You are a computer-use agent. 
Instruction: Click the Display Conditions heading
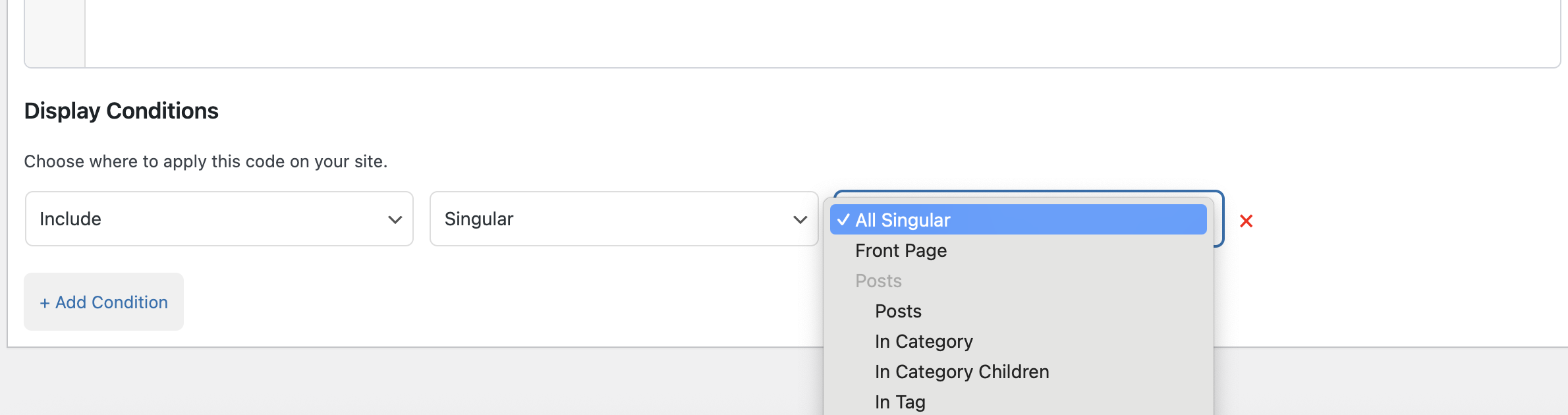point(121,111)
